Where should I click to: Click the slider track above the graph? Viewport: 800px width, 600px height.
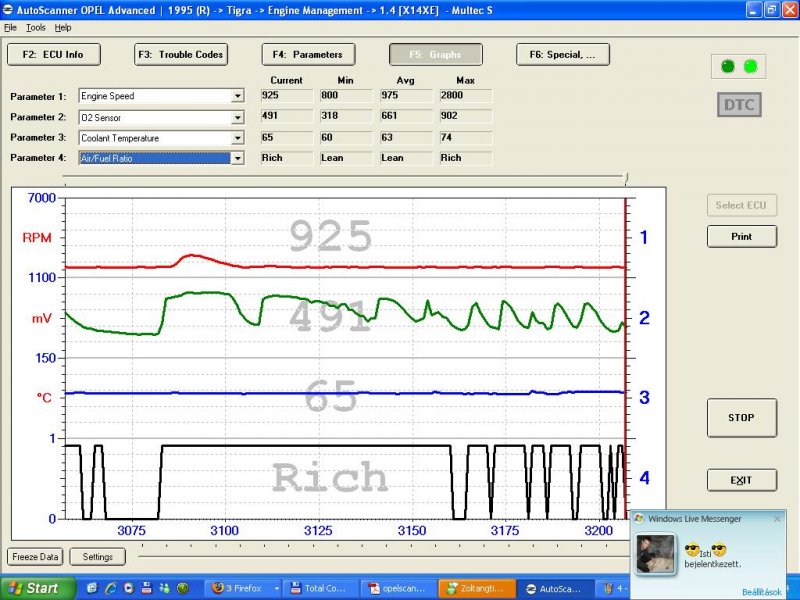[x=344, y=177]
